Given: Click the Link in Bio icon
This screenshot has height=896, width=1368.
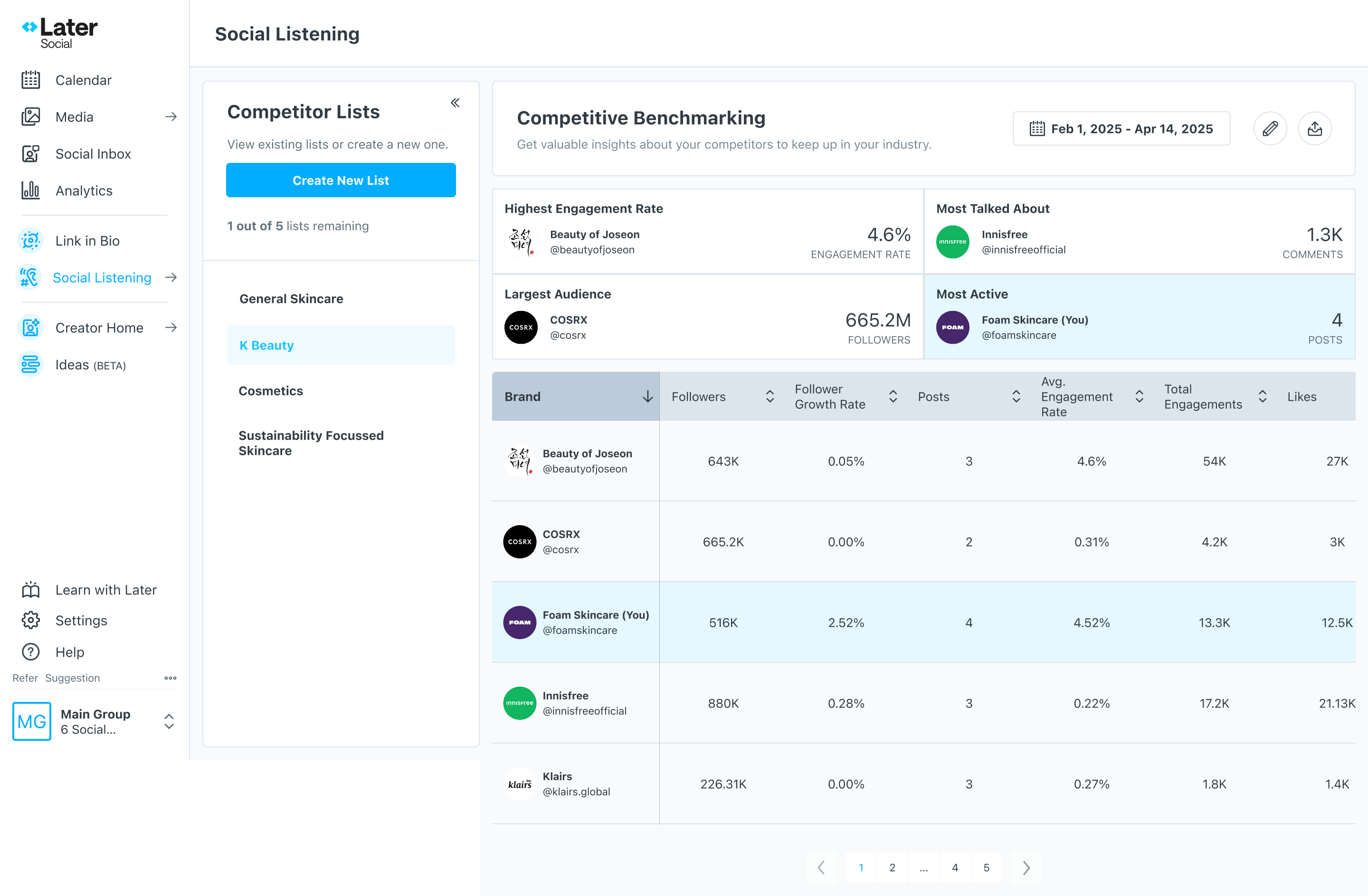Looking at the screenshot, I should coord(30,241).
